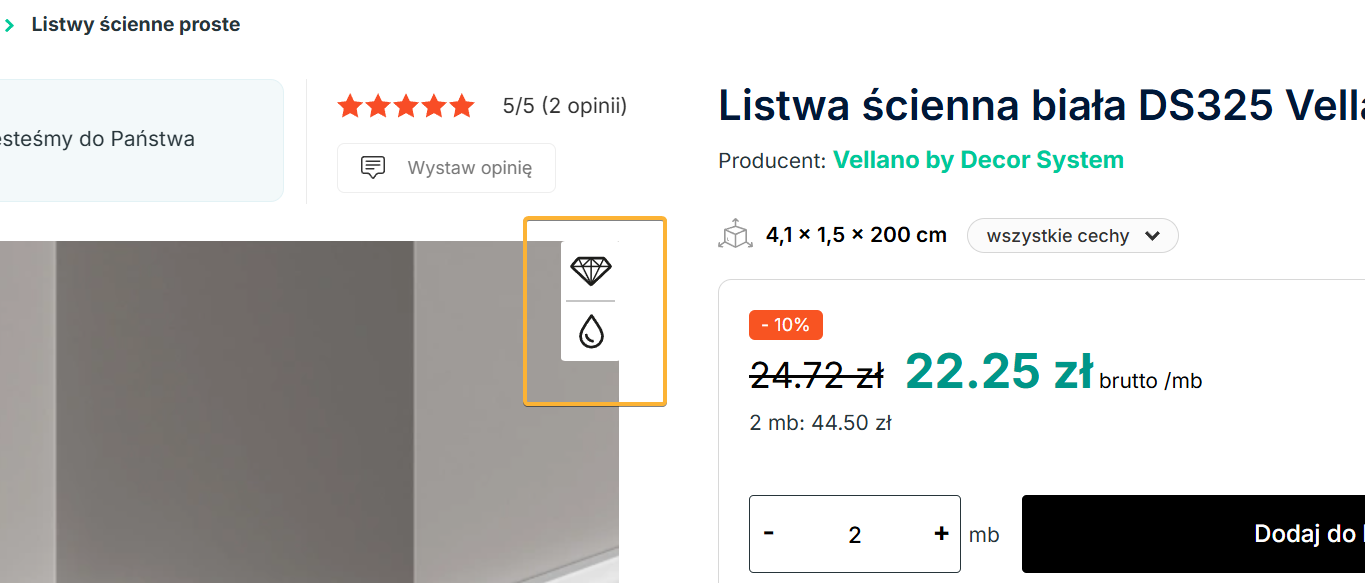Click the dimensions cube icon

(x=735, y=235)
